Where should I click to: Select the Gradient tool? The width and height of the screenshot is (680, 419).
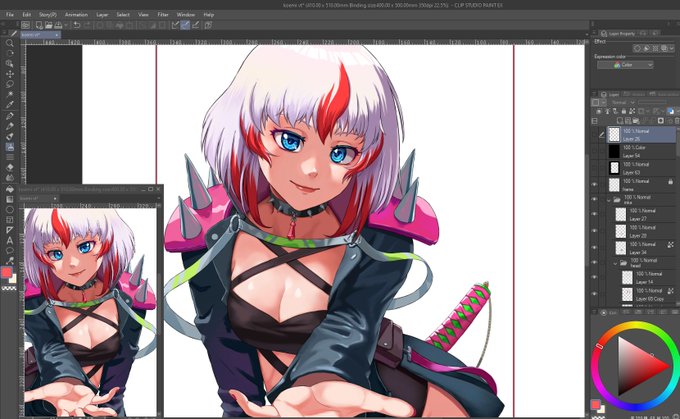[x=10, y=199]
